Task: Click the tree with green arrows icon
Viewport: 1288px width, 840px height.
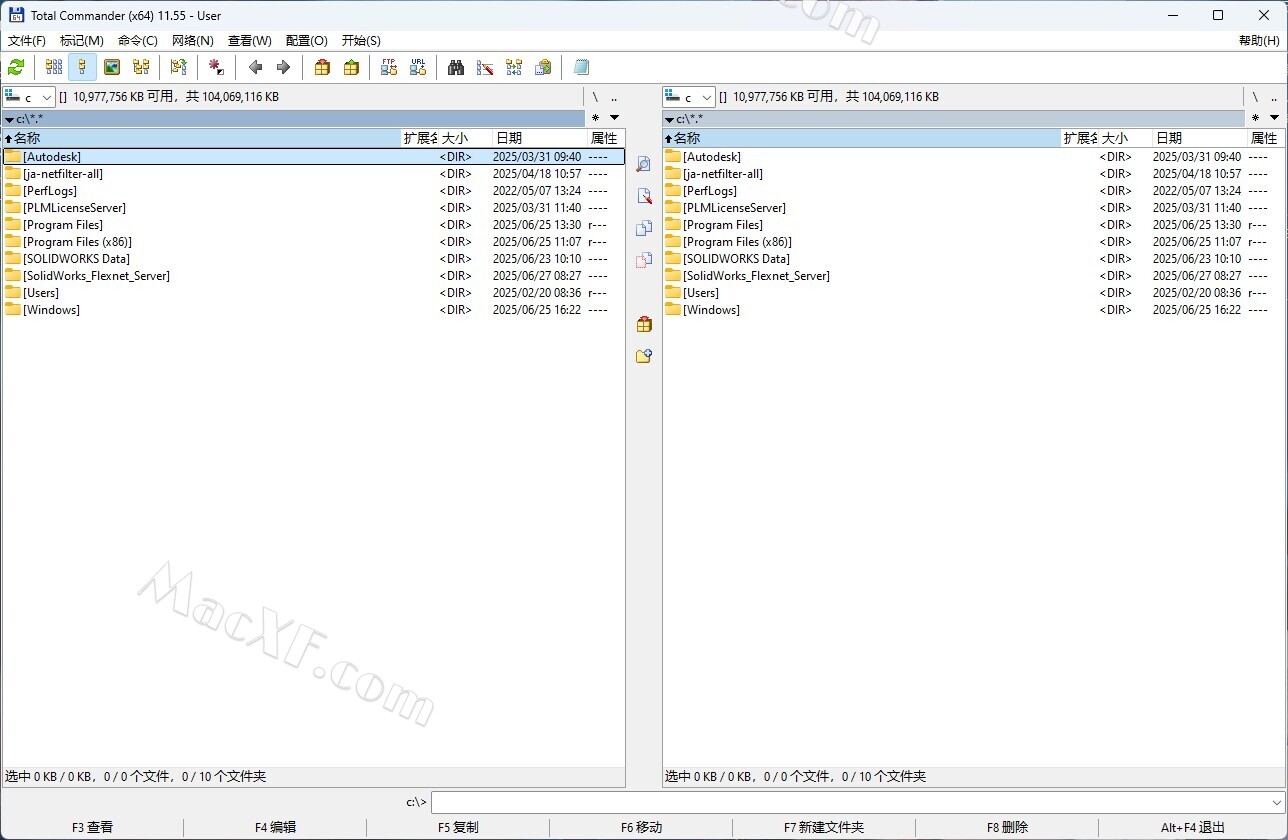Action: tap(178, 67)
